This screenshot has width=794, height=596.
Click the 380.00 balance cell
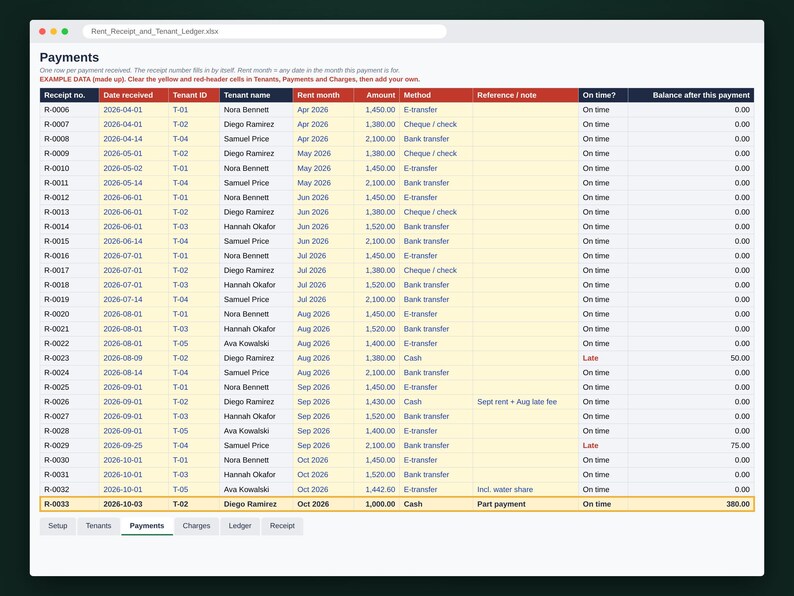(691, 504)
